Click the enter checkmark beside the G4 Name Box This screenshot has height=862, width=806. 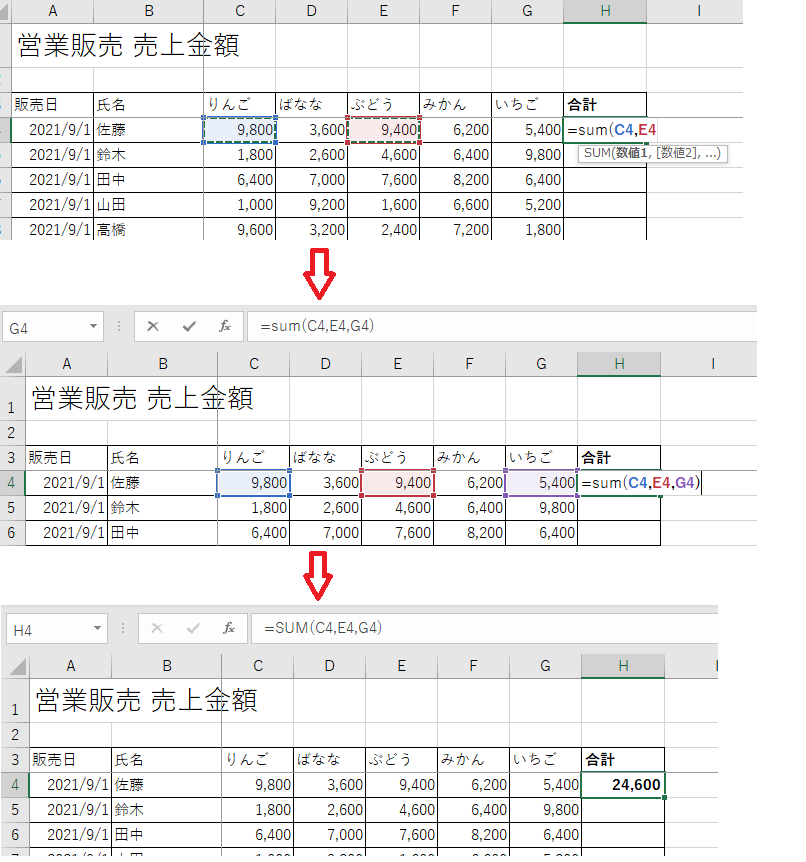click(x=189, y=326)
